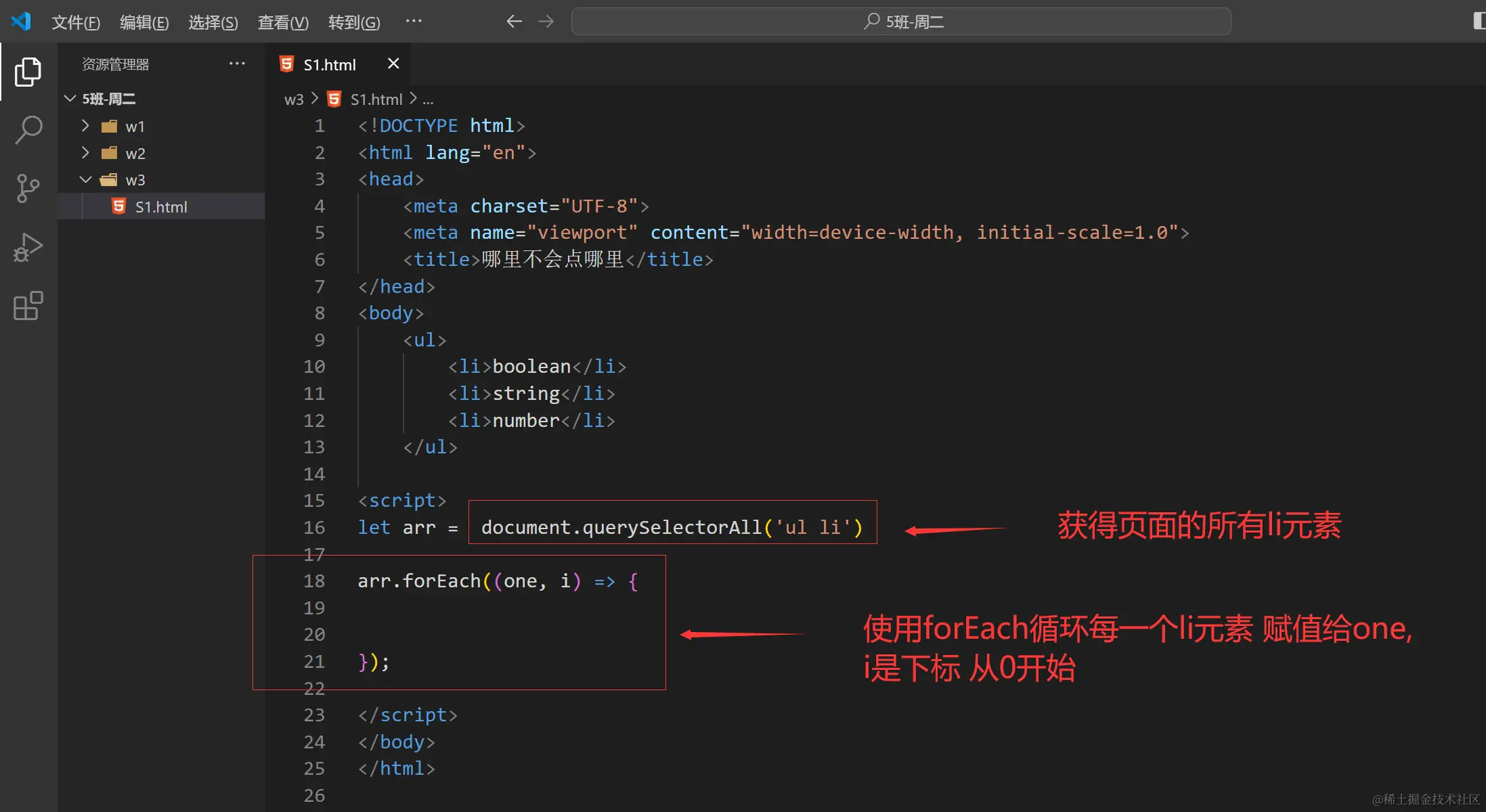Click the HTML5 icon on S1.html tab
Image resolution: width=1486 pixels, height=812 pixels.
coord(286,64)
